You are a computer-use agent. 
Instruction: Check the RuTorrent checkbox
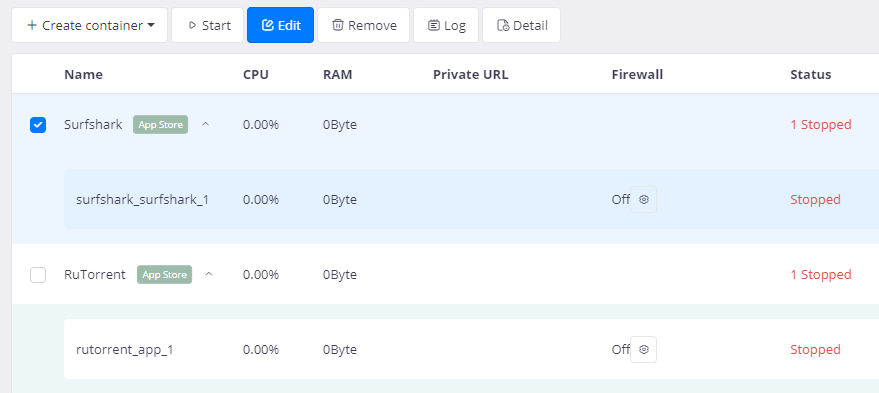(x=38, y=275)
